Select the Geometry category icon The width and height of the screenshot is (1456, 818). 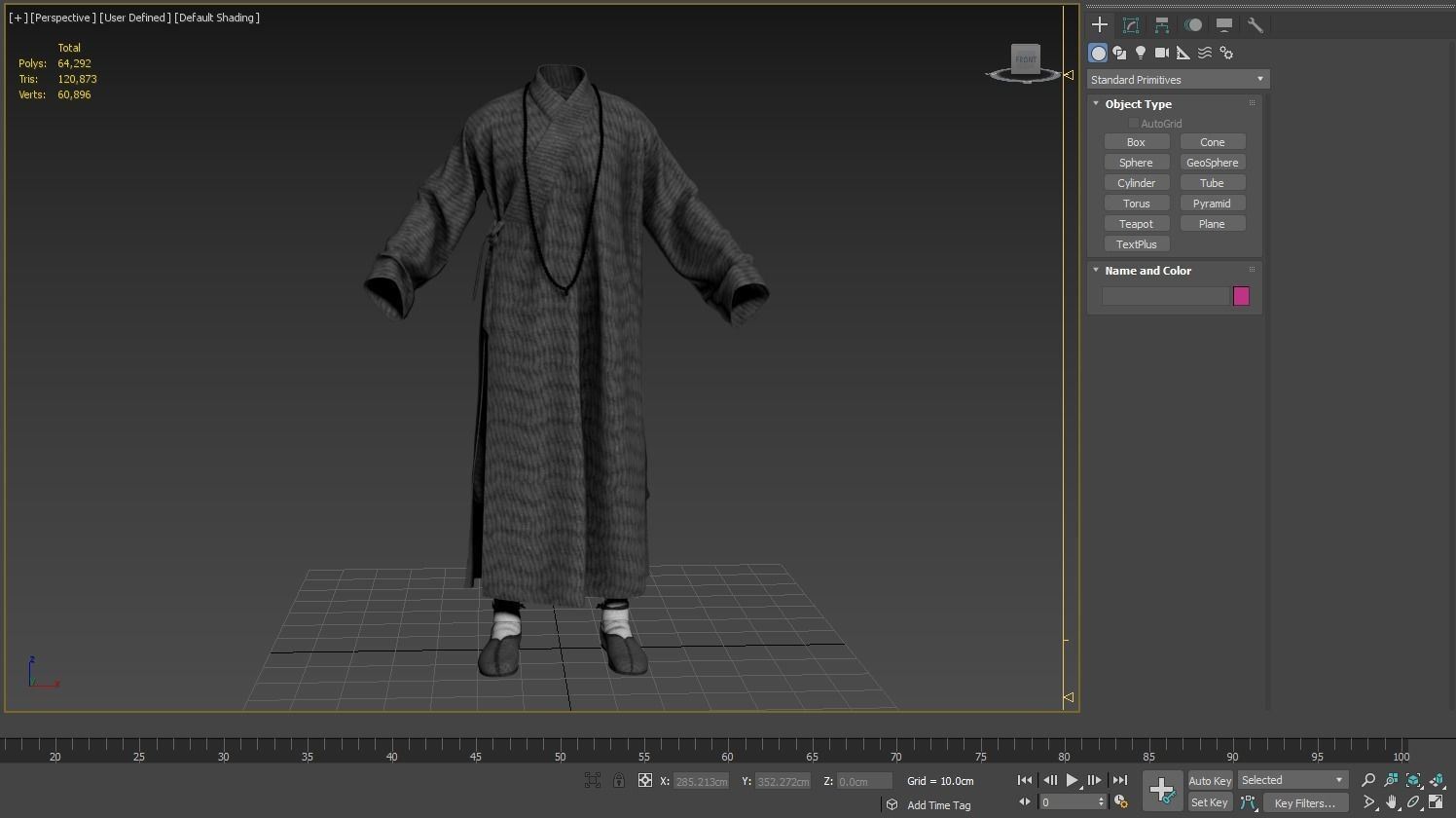click(1098, 53)
